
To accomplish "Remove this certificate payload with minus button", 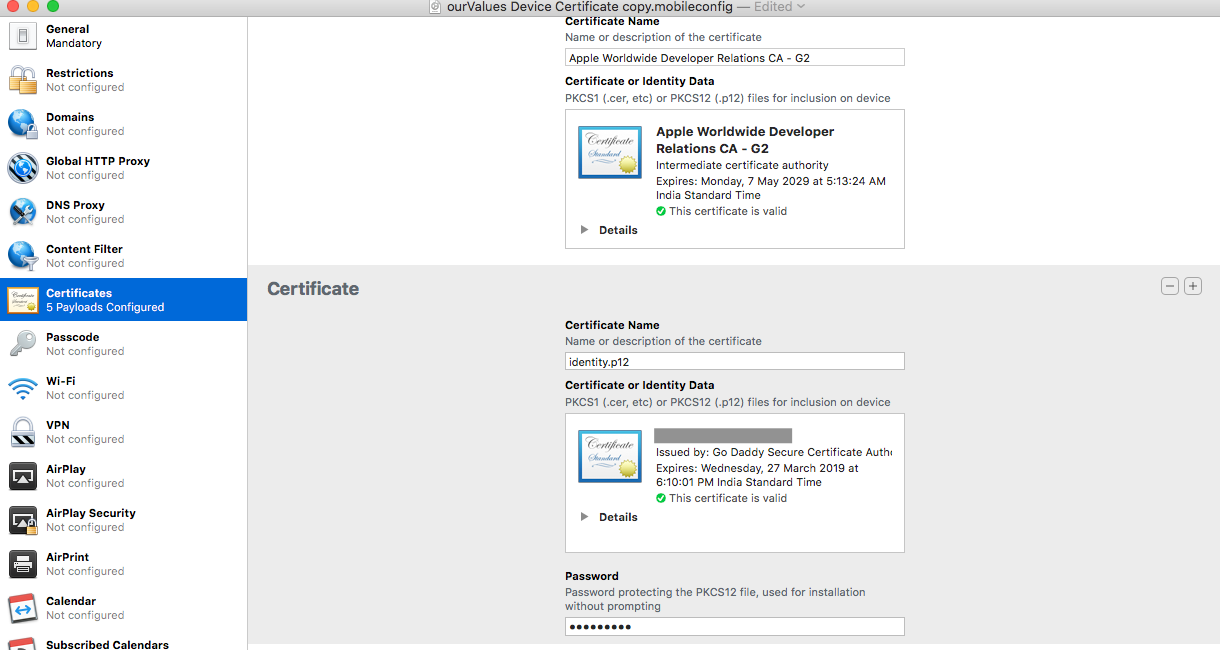I will pos(1169,287).
